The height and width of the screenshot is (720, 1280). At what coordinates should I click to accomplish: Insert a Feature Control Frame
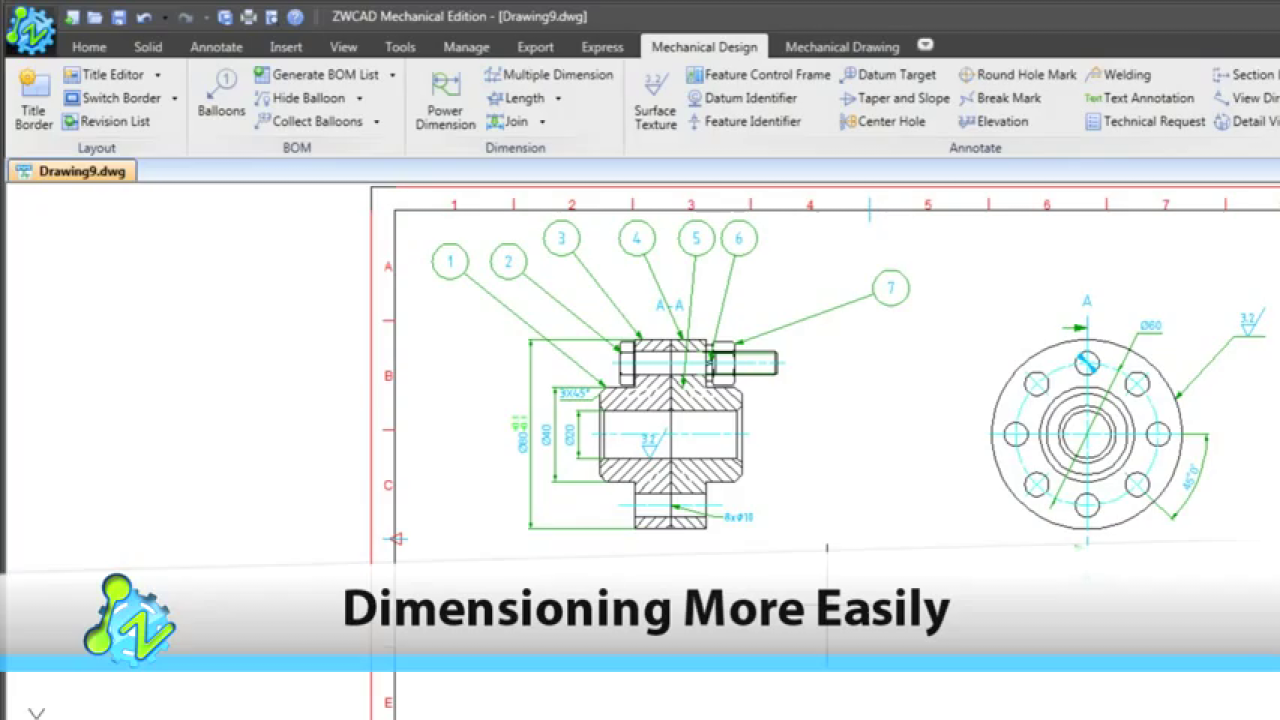pos(759,75)
